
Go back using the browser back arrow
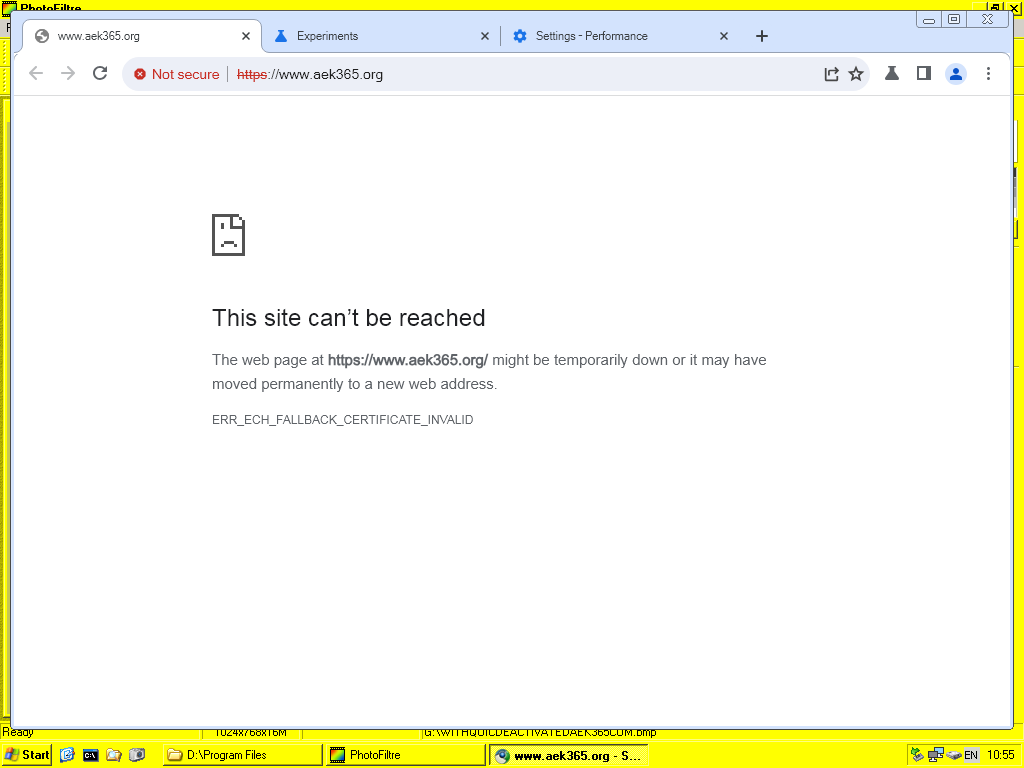point(36,74)
